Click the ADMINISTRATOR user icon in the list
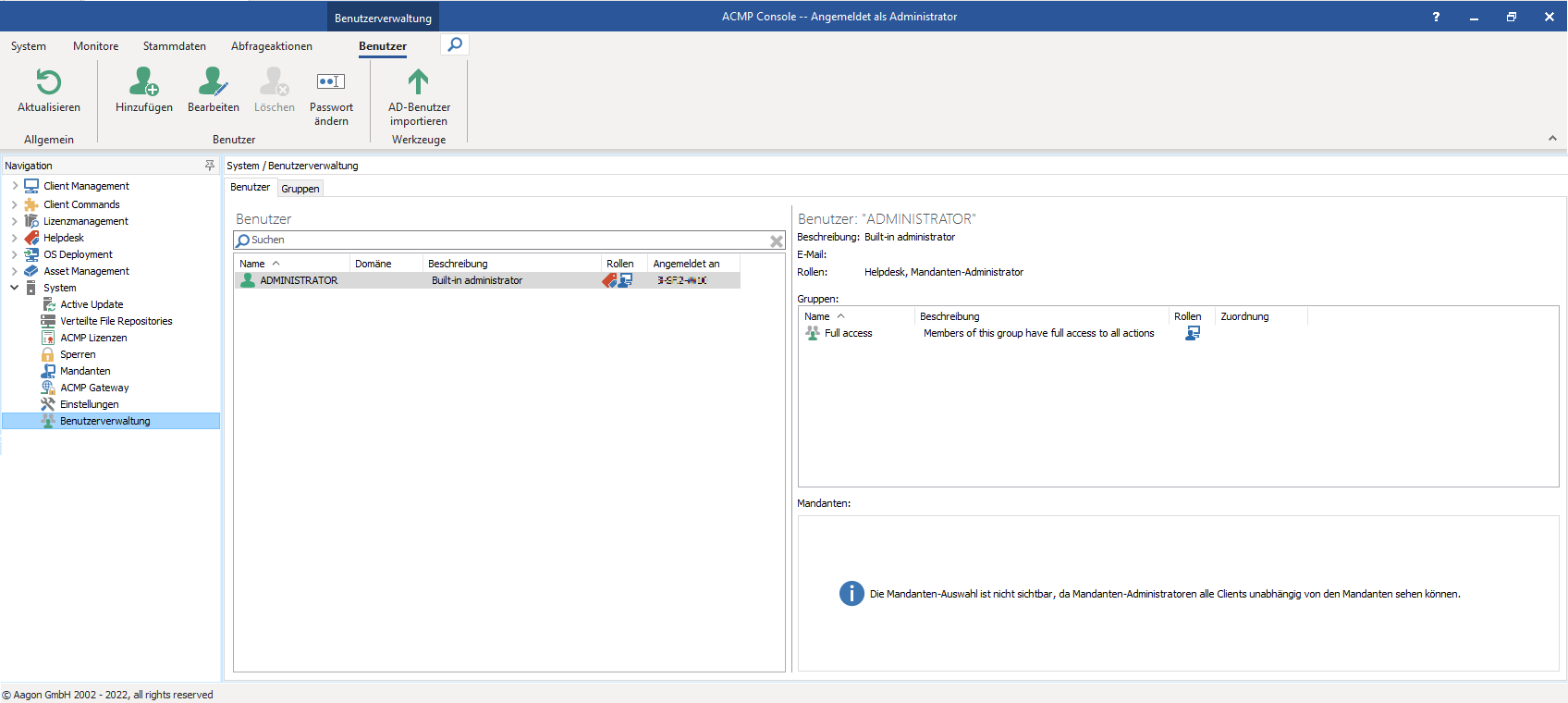This screenshot has width=1568, height=703. (248, 280)
